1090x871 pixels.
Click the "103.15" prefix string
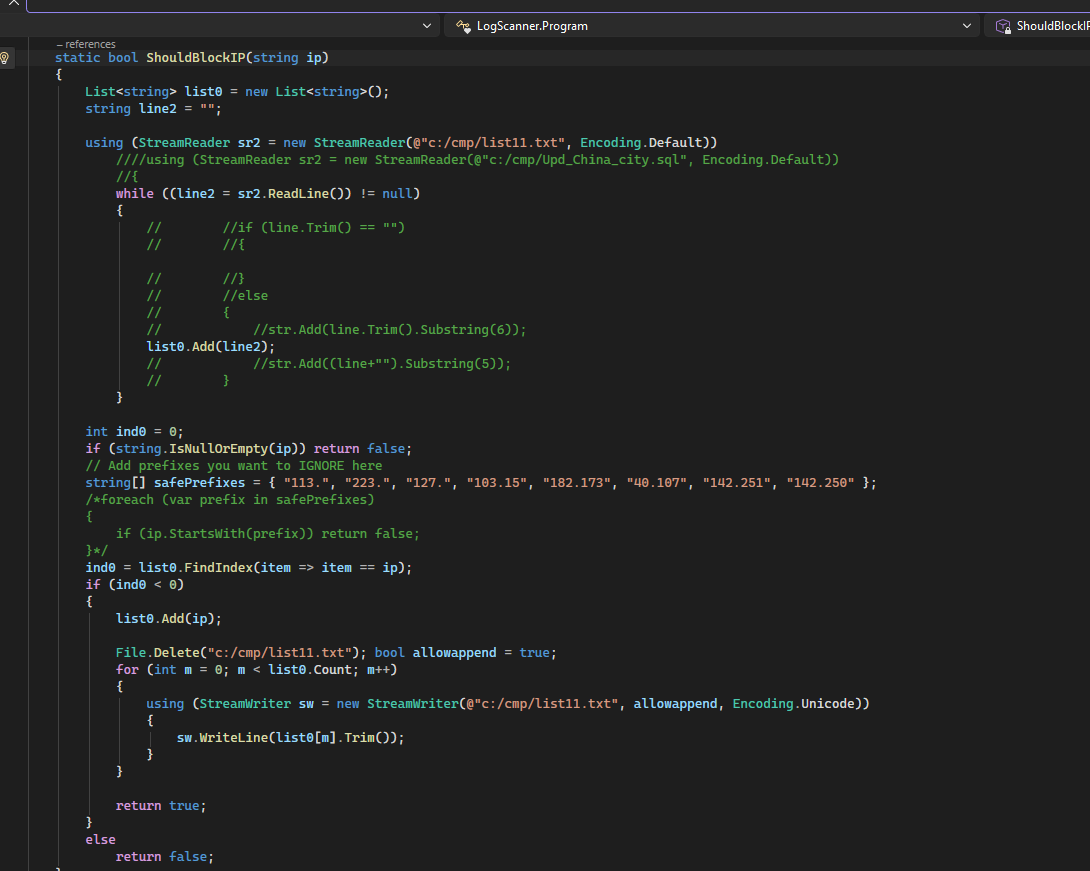pos(496,482)
